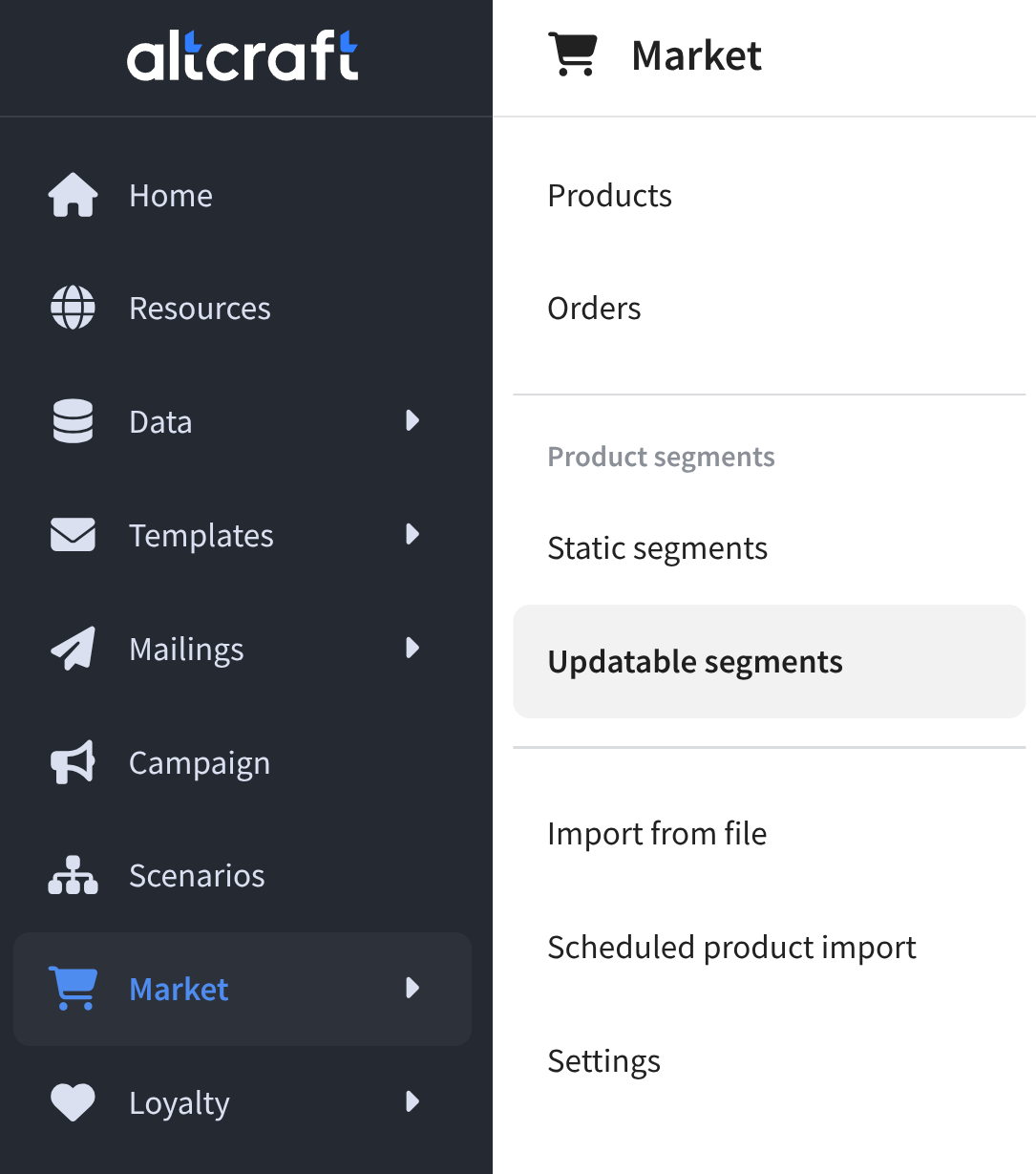Screen dimensions: 1036x1174
Task: Click the Templates envelope icon
Action: coord(73,535)
